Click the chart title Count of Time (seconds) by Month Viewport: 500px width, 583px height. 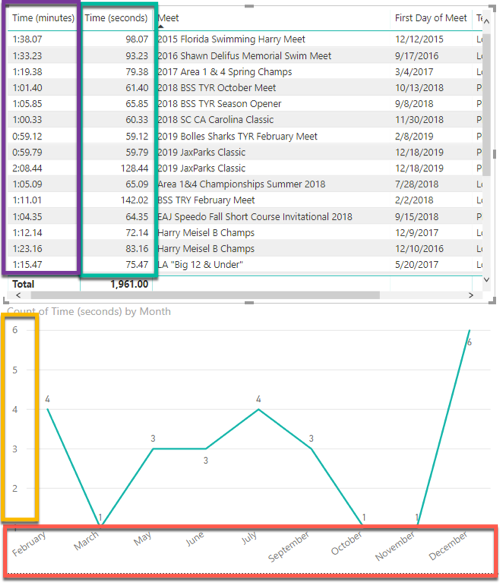89,311
